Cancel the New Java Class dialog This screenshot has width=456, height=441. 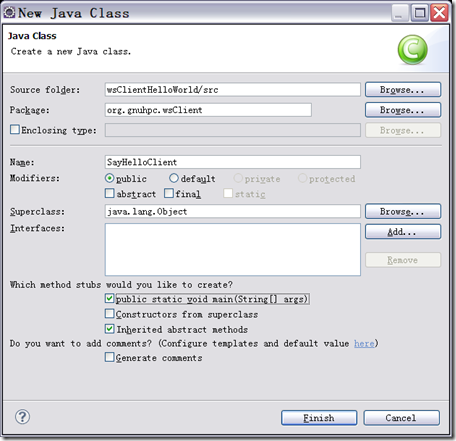pyautogui.click(x=401, y=418)
